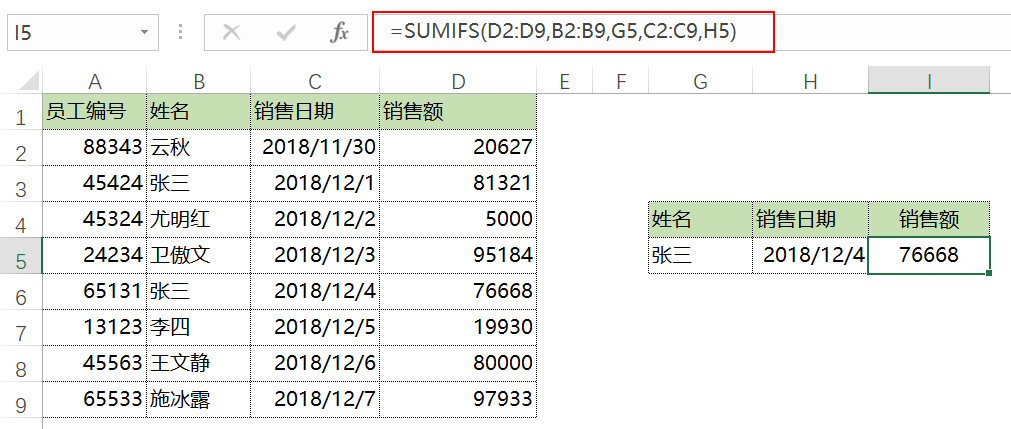Image resolution: width=1011 pixels, height=429 pixels.
Task: Select row 1 header
Action: 21,112
